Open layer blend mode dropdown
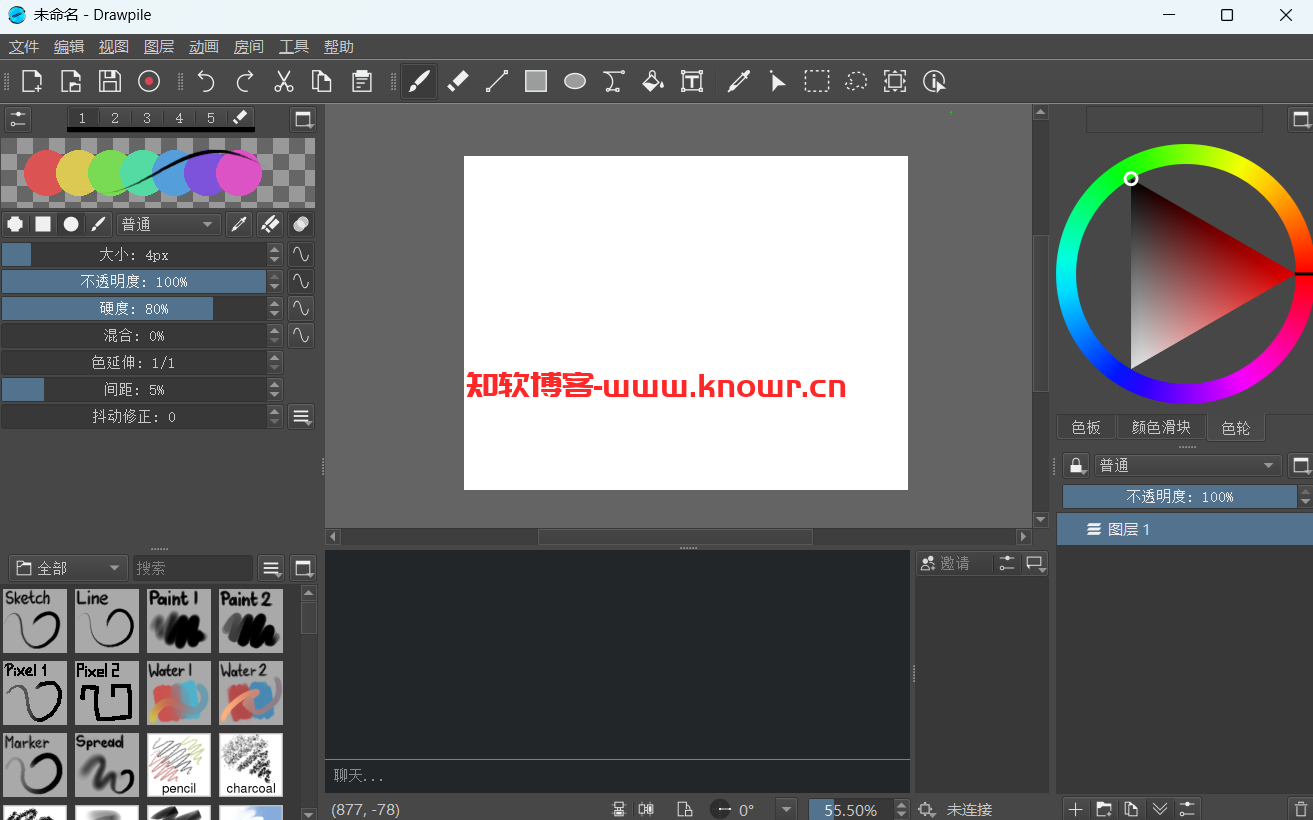 [1188, 465]
